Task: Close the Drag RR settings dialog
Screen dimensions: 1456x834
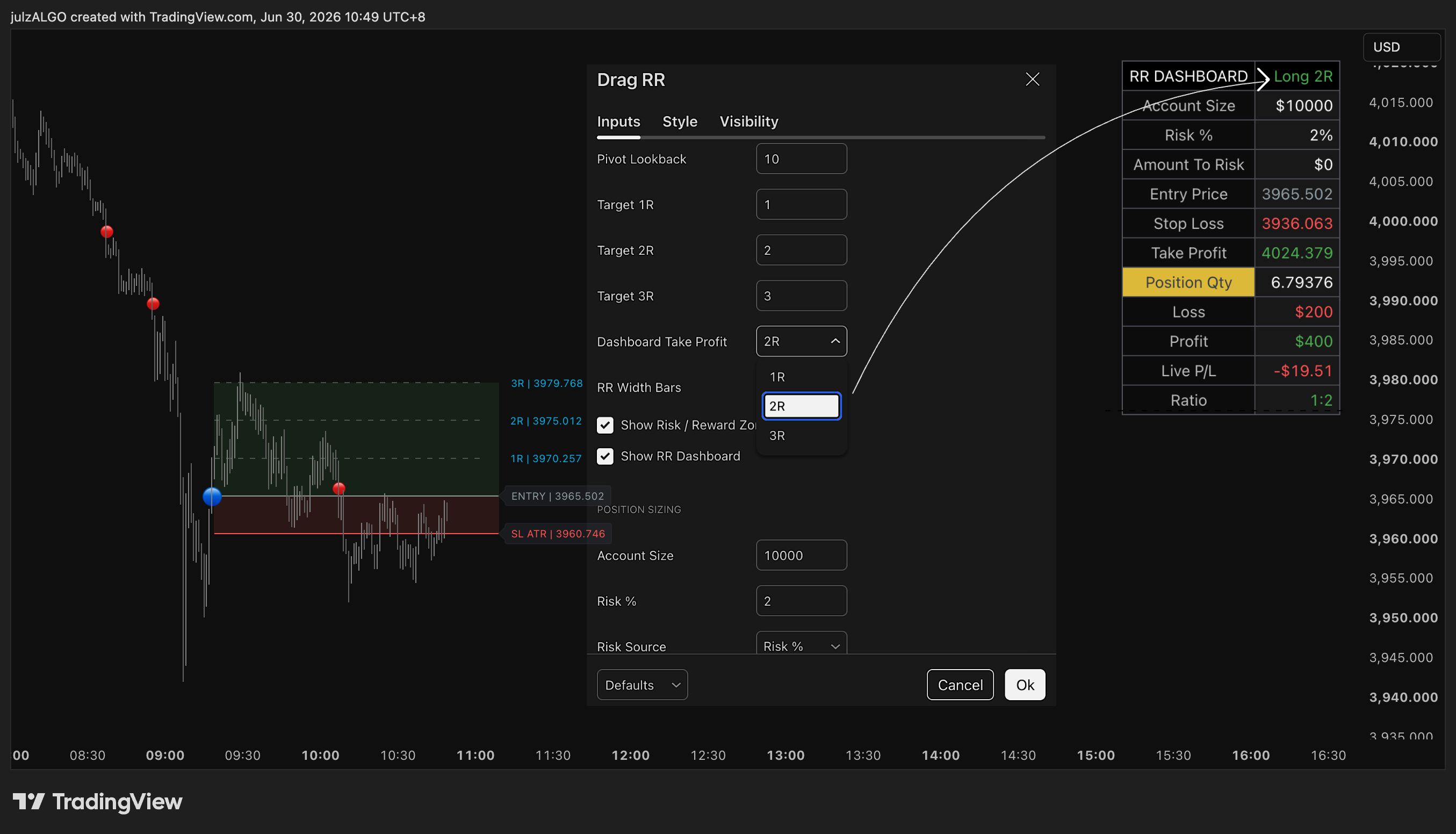Action: [1032, 79]
